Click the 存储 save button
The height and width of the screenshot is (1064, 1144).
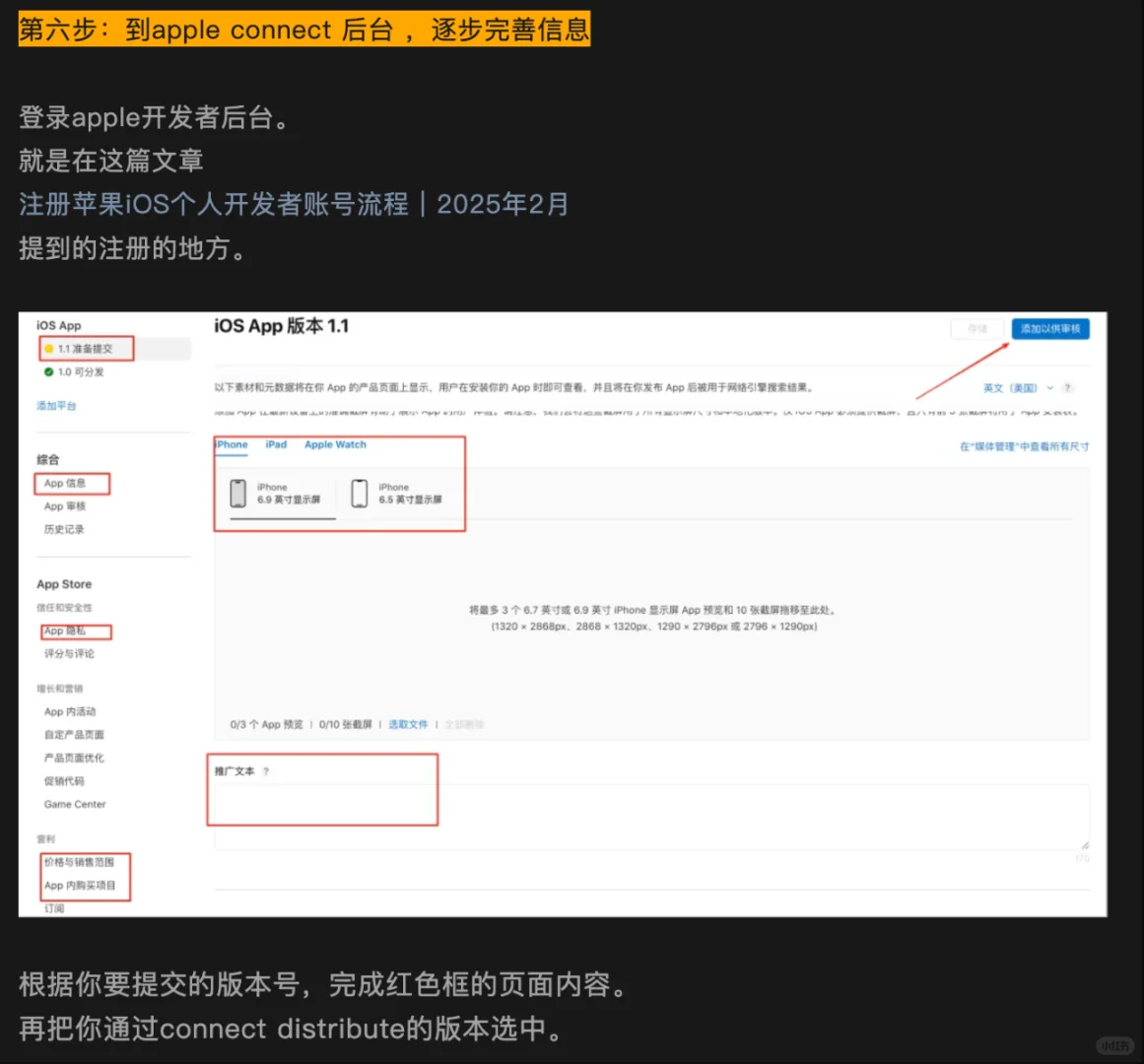pyautogui.click(x=976, y=329)
